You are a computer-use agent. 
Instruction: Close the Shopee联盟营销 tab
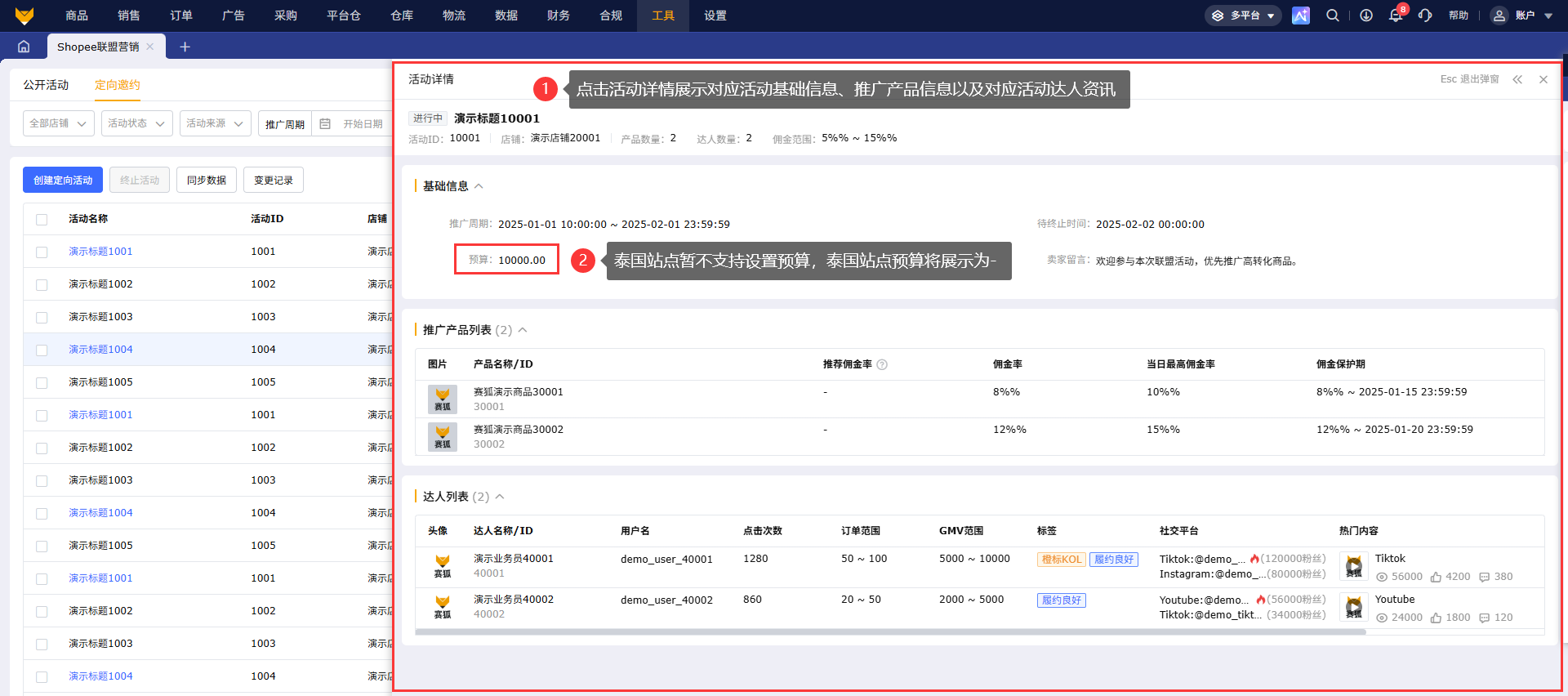(150, 47)
